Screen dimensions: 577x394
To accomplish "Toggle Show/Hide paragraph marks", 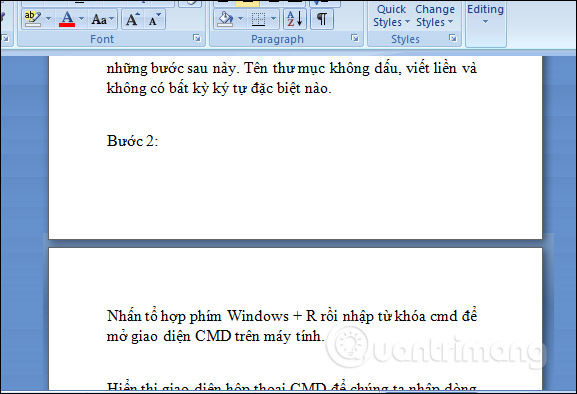I will 322,19.
